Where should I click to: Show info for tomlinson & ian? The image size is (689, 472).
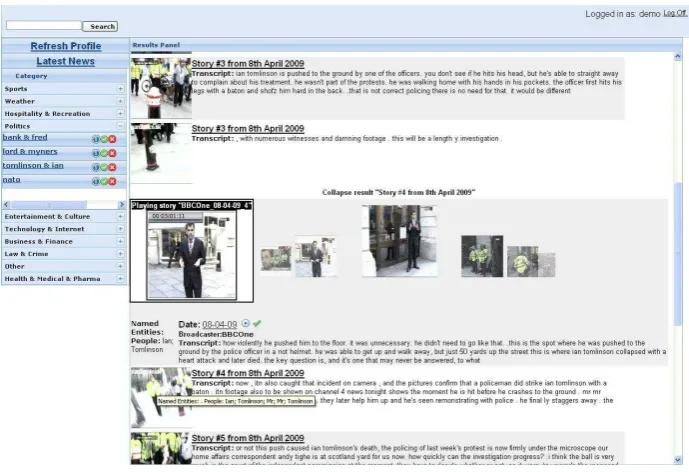(x=95, y=167)
